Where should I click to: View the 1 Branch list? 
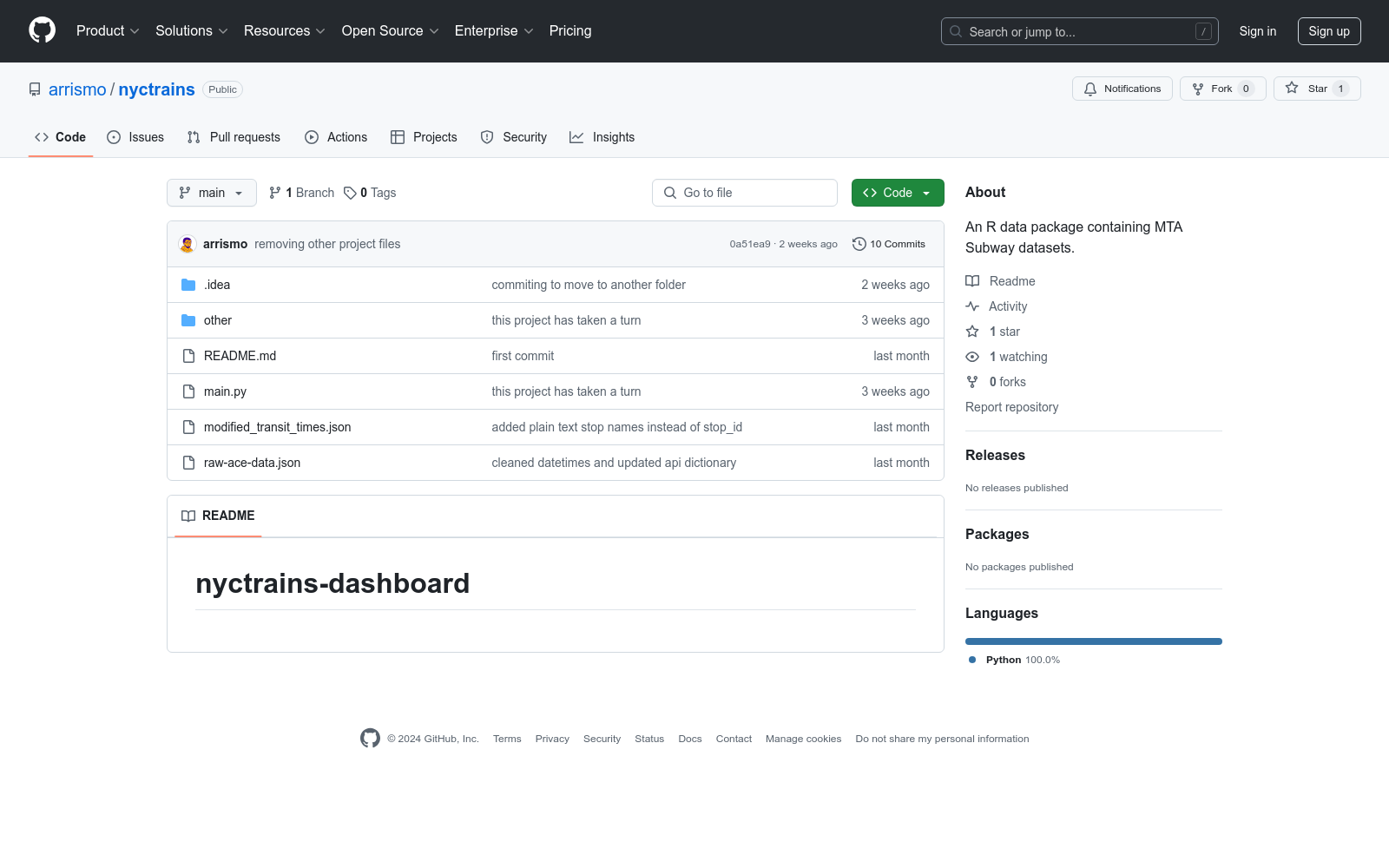(302, 193)
